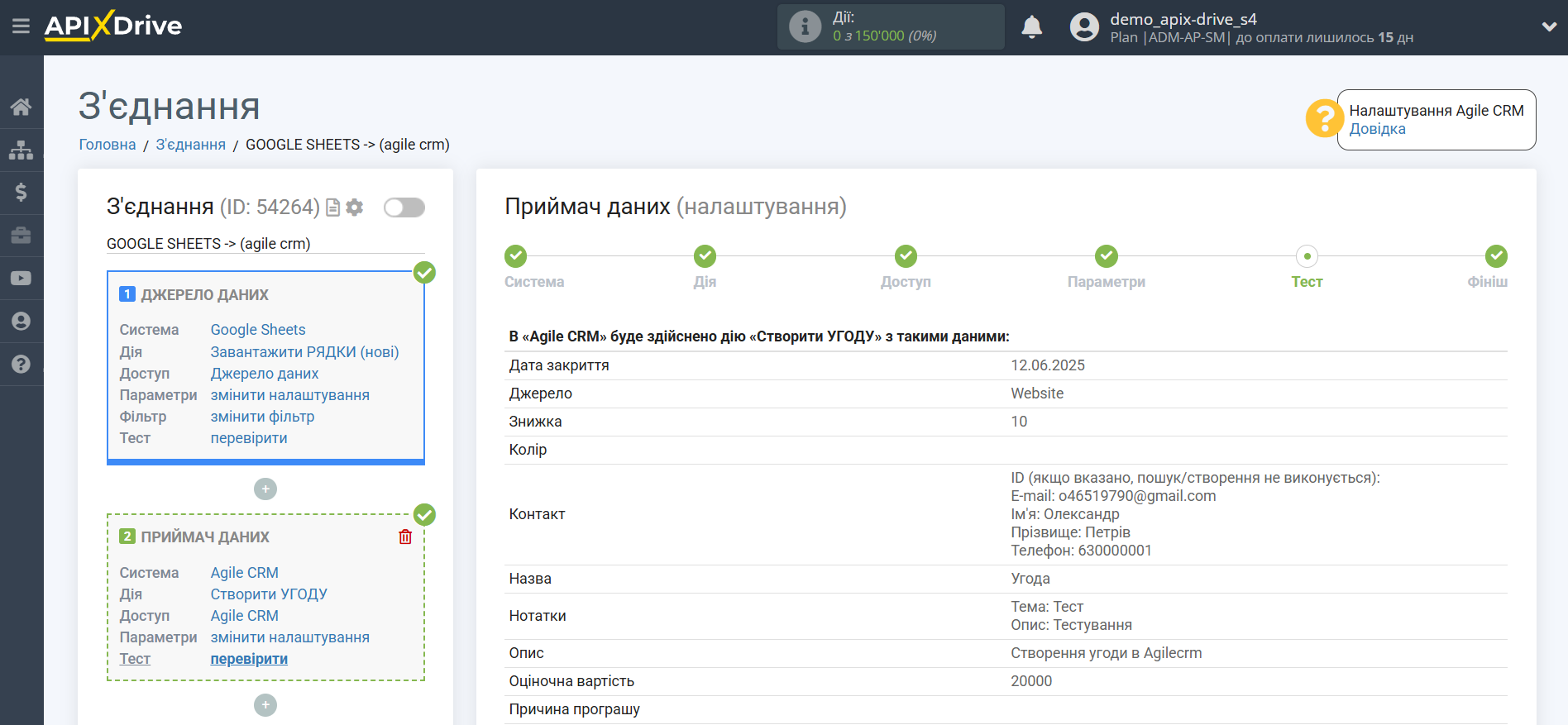Open the question mark help icon in sidebar

click(x=22, y=365)
